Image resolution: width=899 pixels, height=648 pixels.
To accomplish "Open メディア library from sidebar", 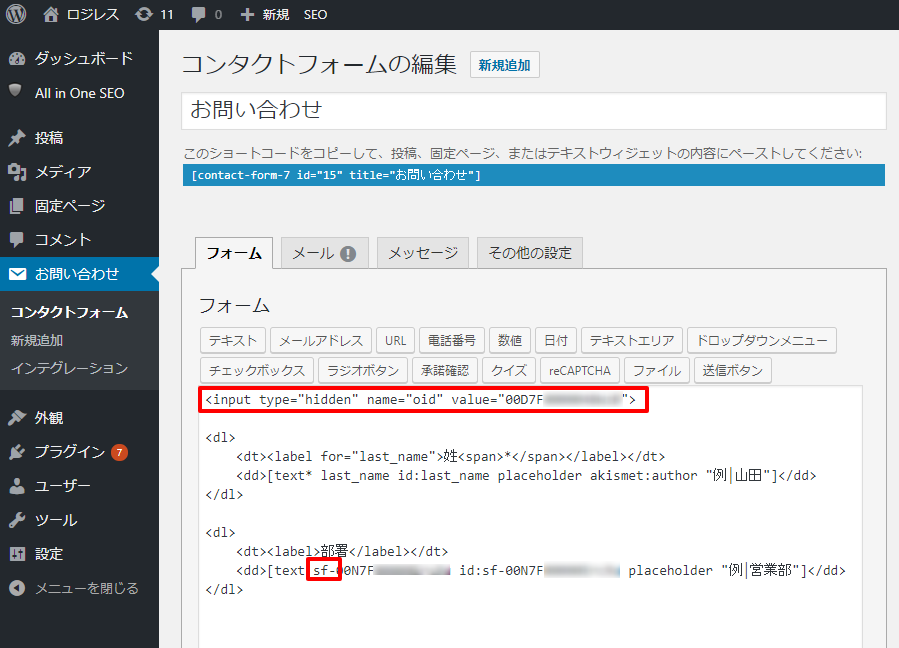I will tap(62, 172).
